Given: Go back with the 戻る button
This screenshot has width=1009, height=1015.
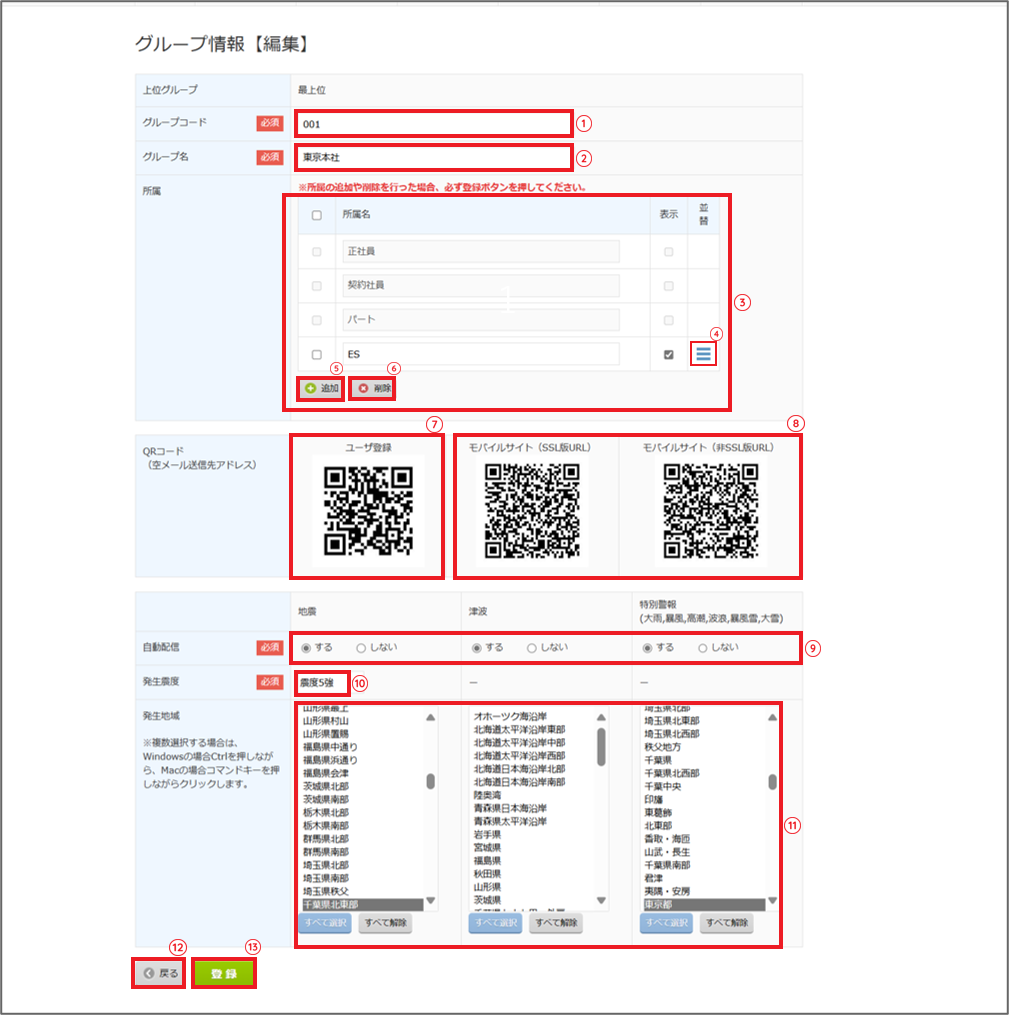Looking at the screenshot, I should point(159,973).
